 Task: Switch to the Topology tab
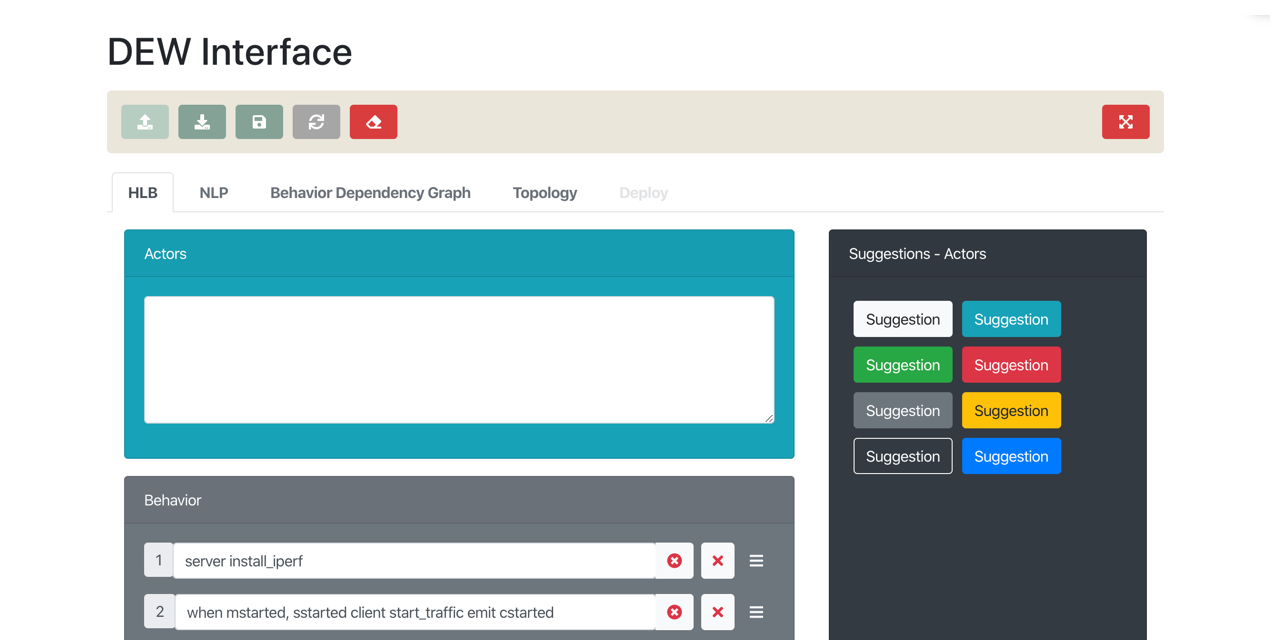[x=545, y=193]
